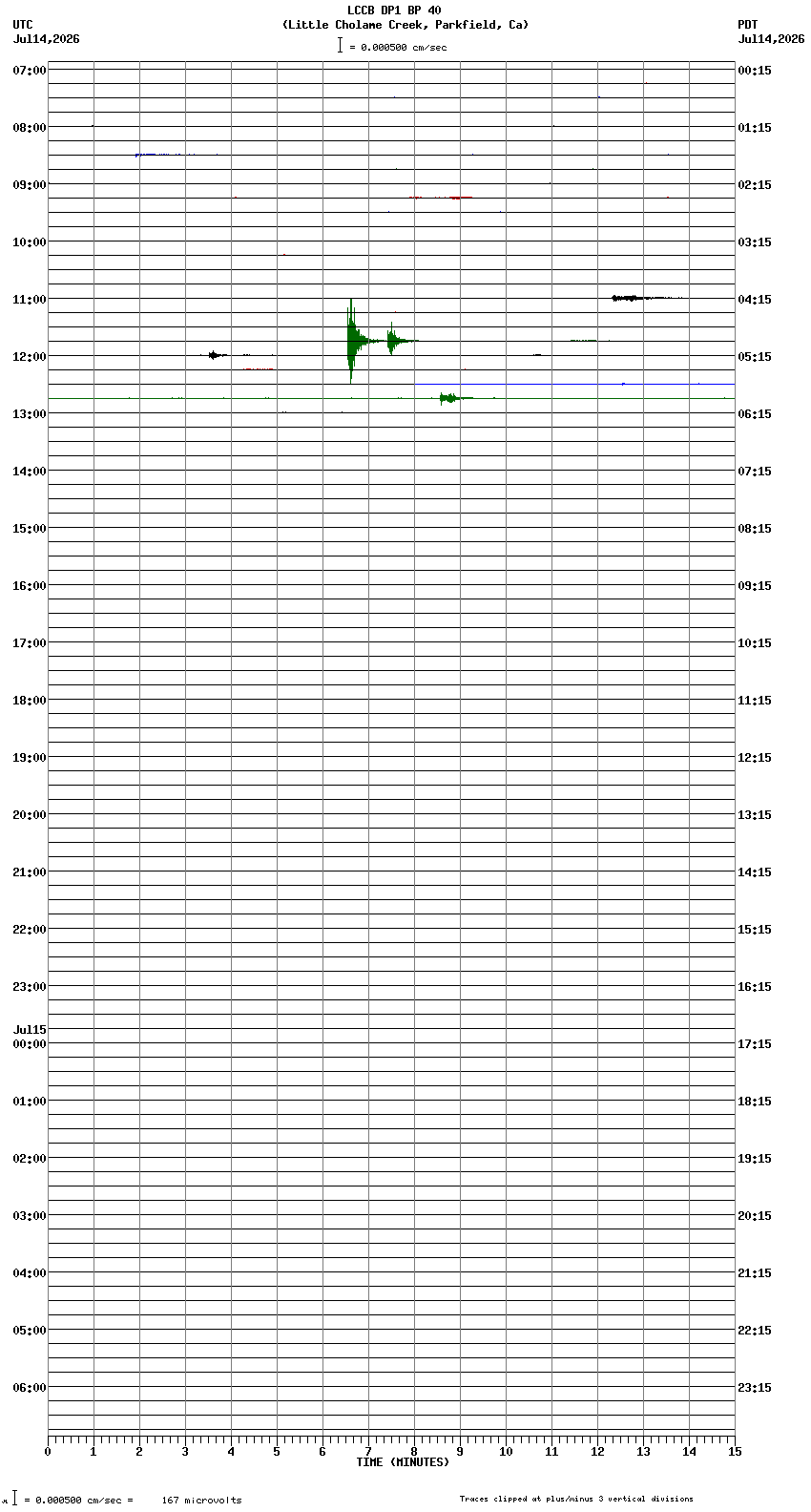The height and width of the screenshot is (1512, 811).
Task: Click the 11:00 UTC row label
Action: (x=29, y=300)
